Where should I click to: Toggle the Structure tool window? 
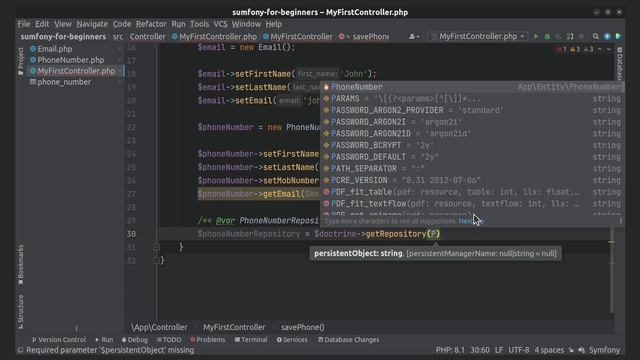[20, 311]
